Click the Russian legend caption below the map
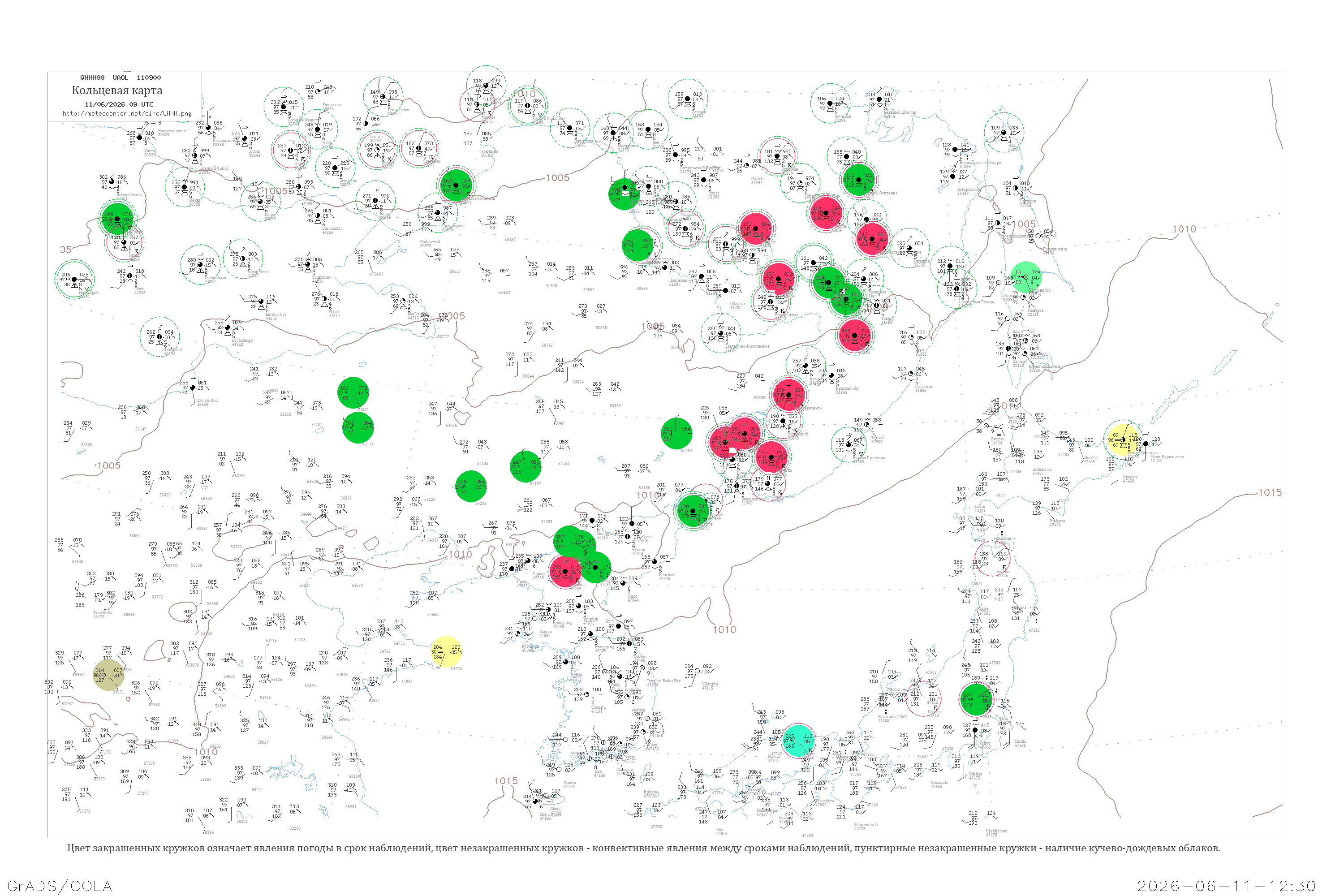 click(x=643, y=848)
